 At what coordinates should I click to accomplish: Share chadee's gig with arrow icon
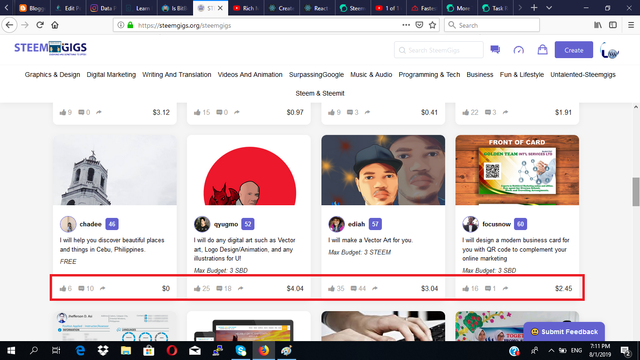102,288
